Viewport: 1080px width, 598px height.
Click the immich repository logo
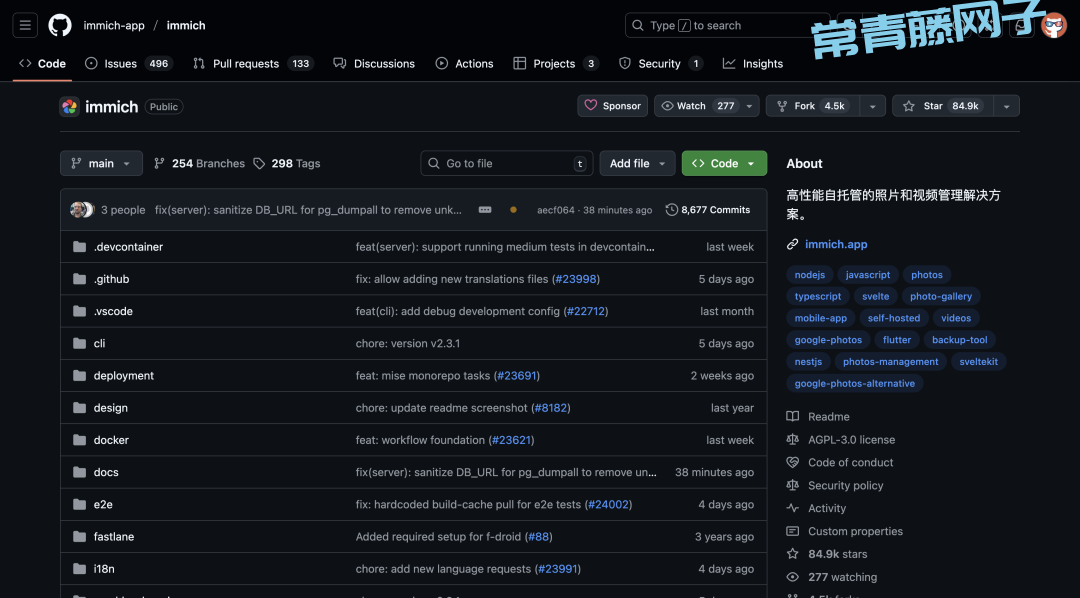[69, 107]
